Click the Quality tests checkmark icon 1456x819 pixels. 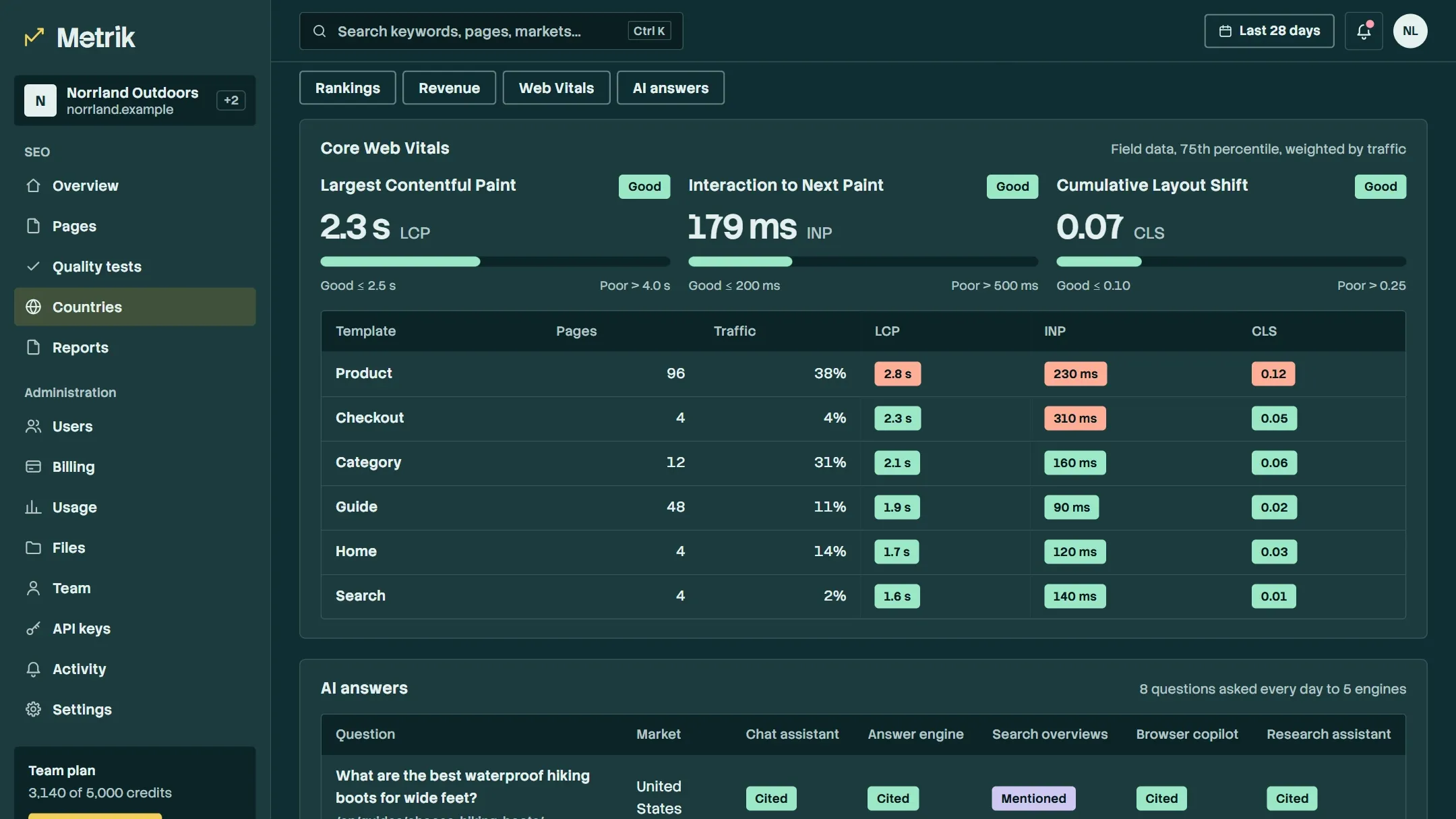tap(33, 266)
